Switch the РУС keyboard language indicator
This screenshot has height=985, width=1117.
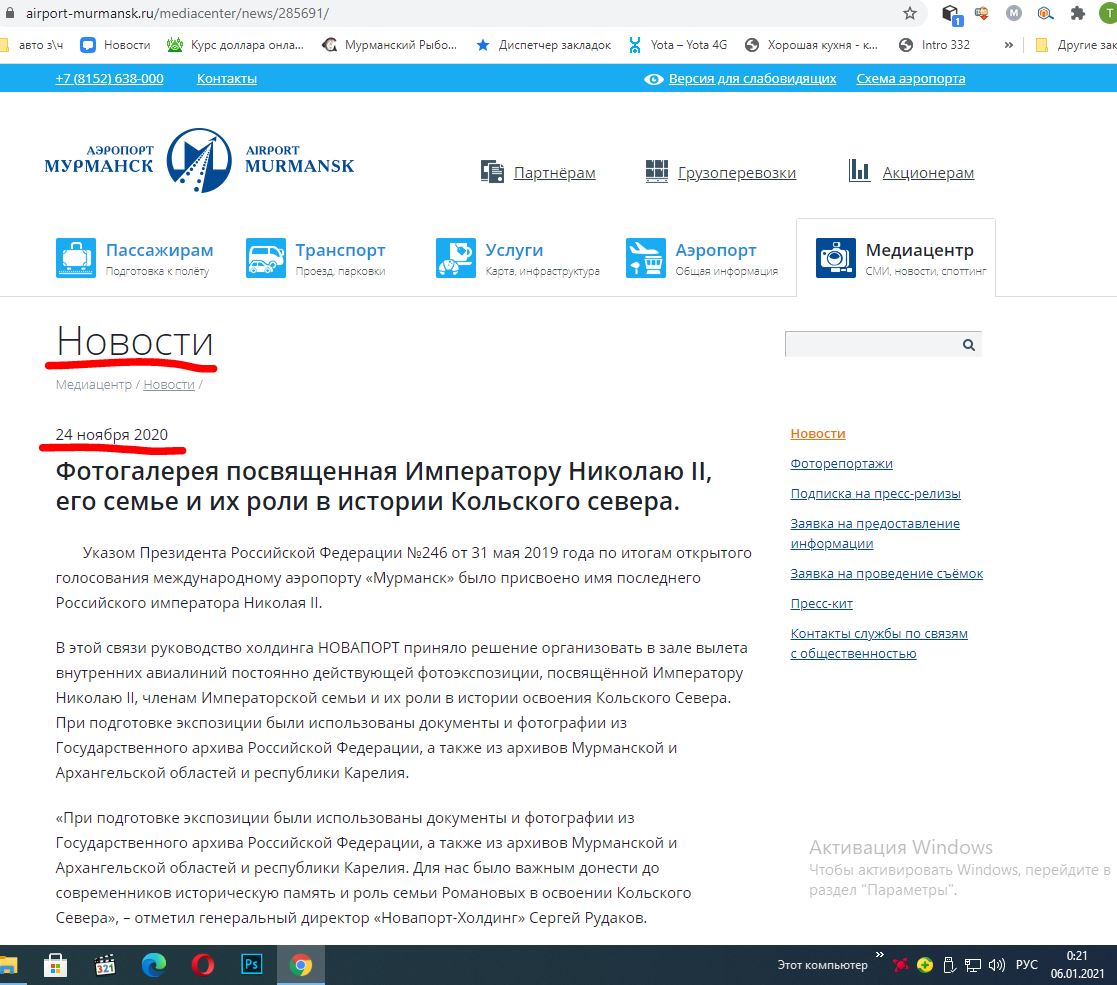coord(1026,965)
